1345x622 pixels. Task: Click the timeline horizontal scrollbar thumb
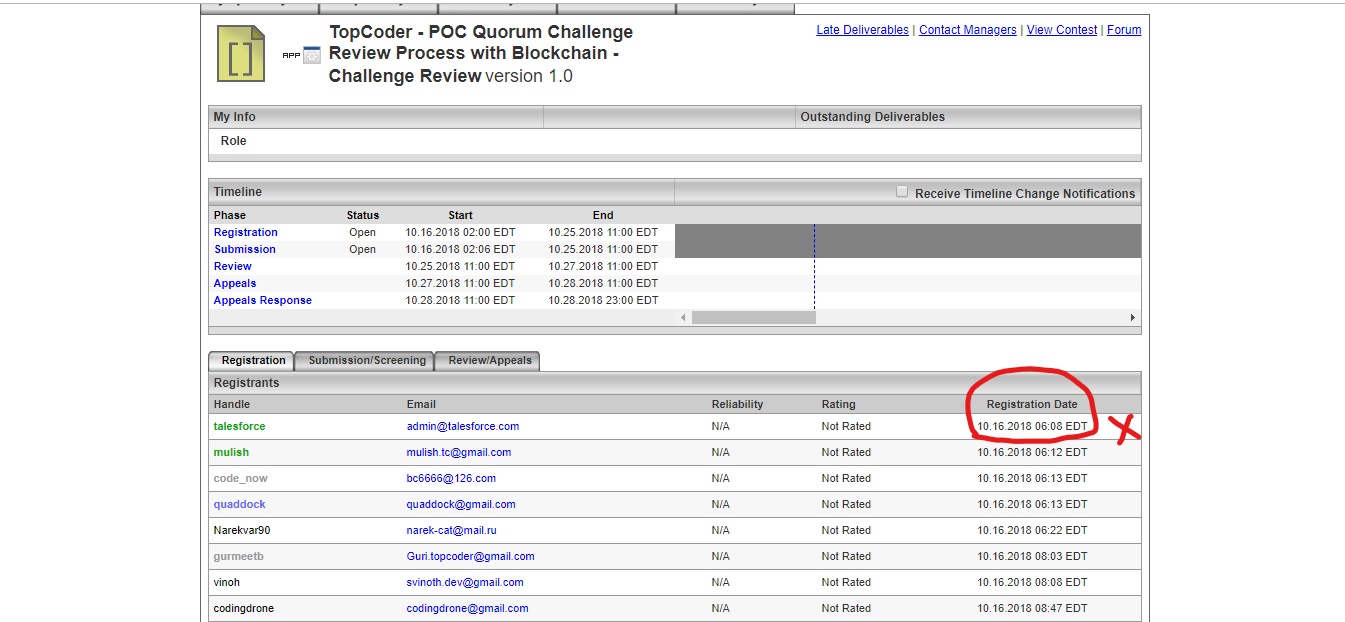point(754,317)
